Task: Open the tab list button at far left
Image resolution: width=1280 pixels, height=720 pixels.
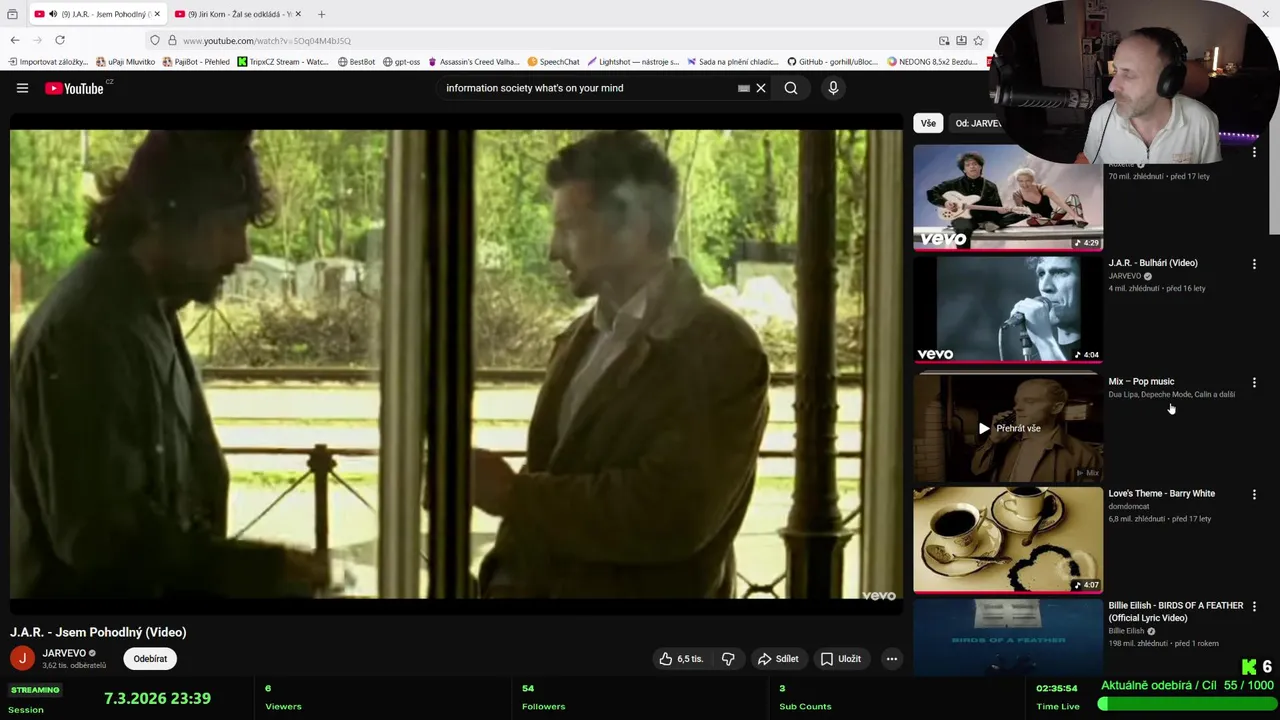Action: (12, 14)
